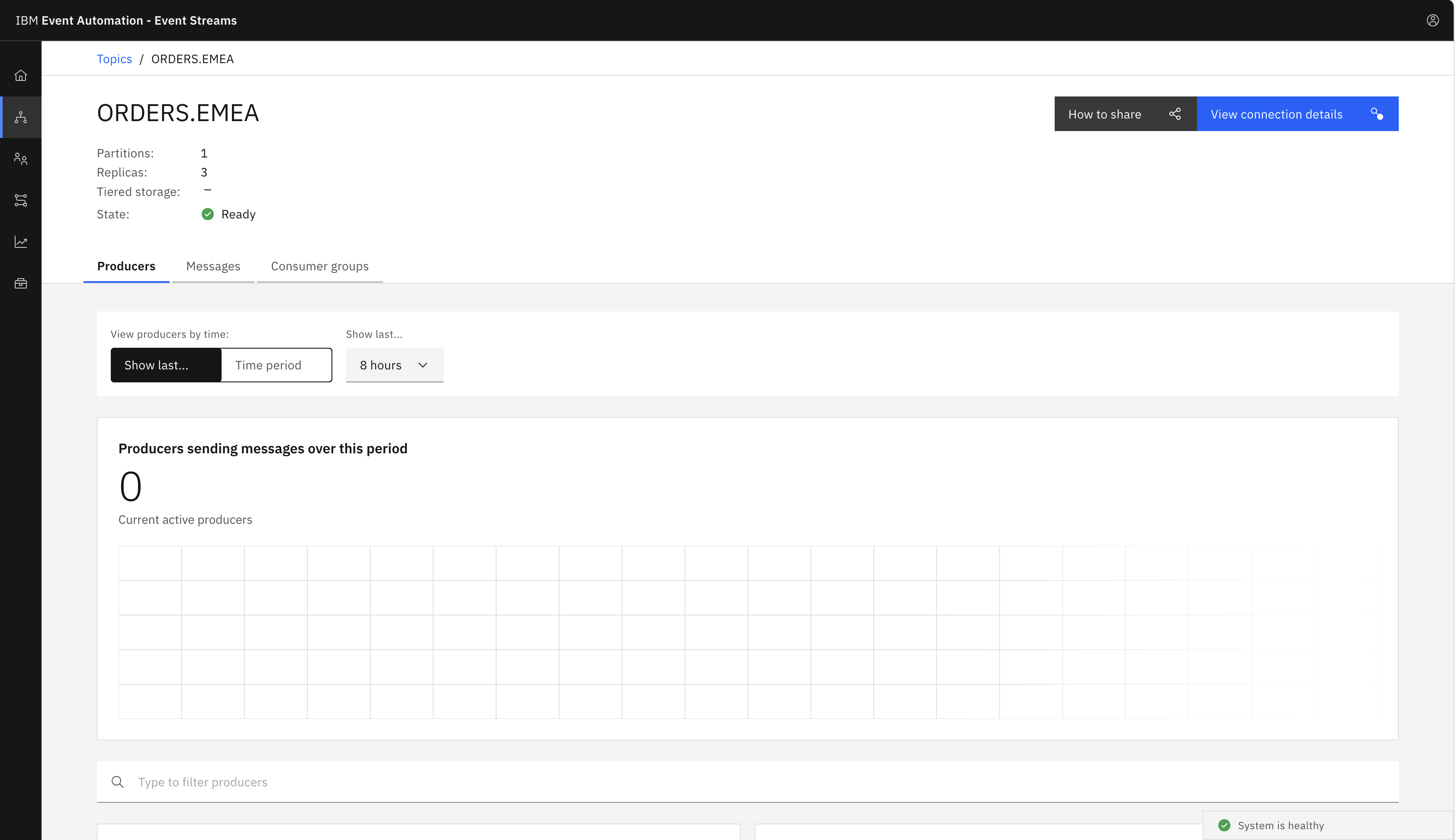Click the Replicas value 3
The width and height of the screenshot is (1455, 840).
coord(204,172)
